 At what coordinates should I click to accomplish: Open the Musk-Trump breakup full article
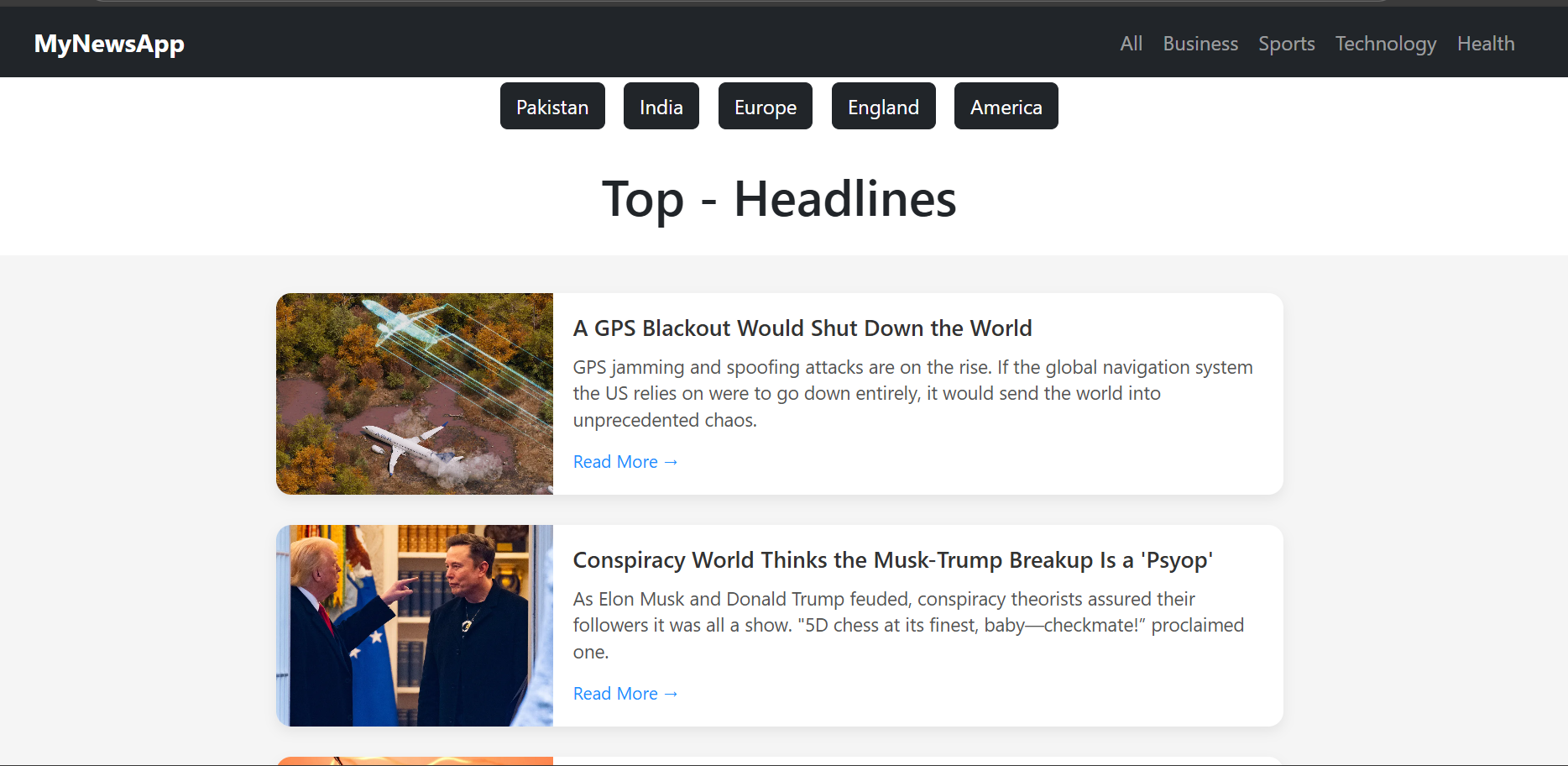click(625, 693)
